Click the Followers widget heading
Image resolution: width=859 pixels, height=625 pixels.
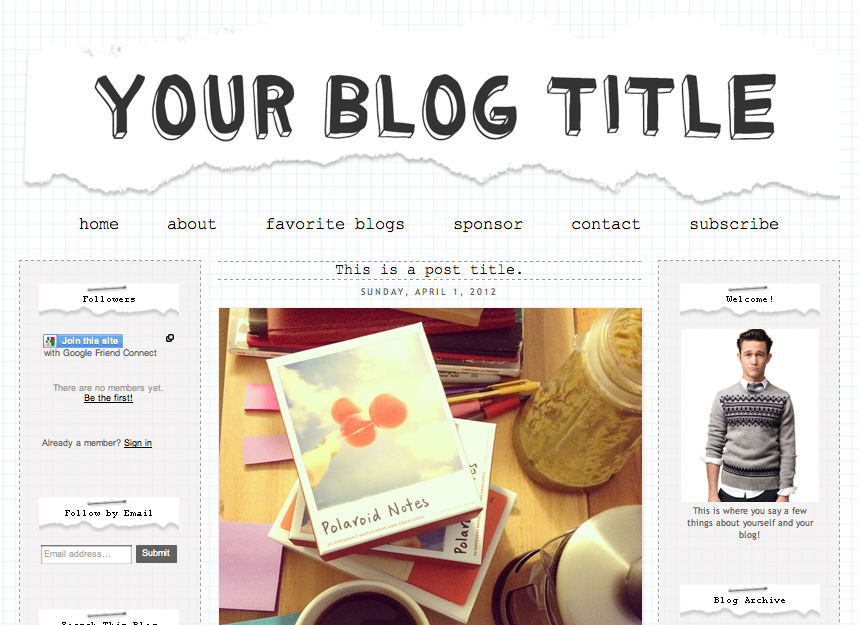[x=109, y=299]
